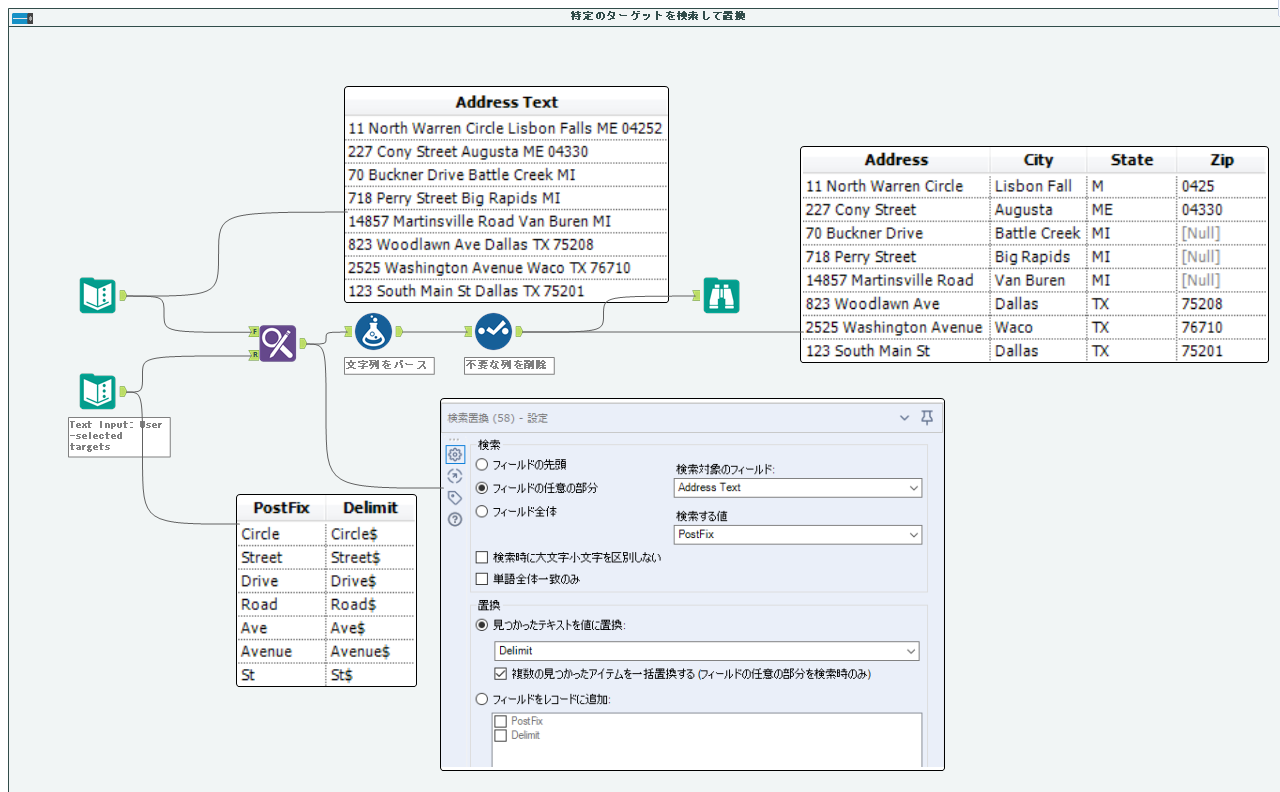Click row '718 Perry Street Big Rapids MI'
Image resolution: width=1280 pixels, height=792 pixels.
506,198
